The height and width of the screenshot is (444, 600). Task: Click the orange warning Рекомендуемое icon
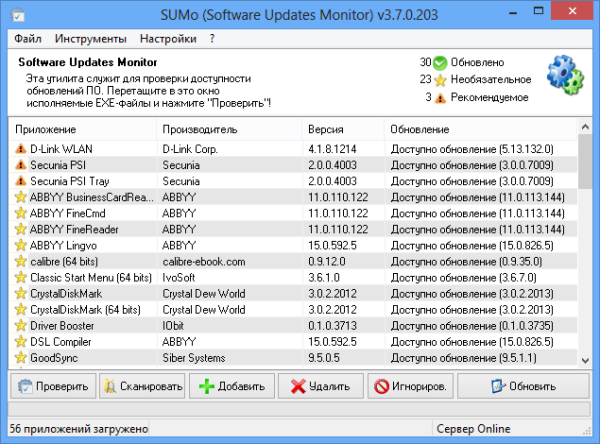click(440, 98)
